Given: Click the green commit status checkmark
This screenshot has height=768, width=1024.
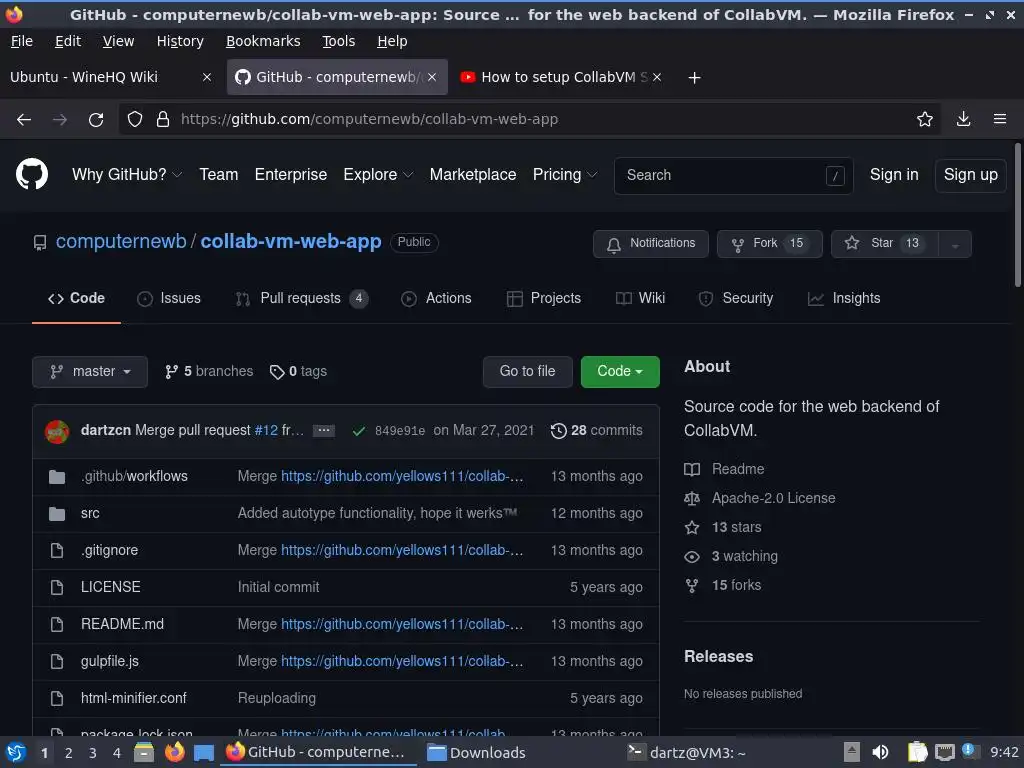Looking at the screenshot, I should [x=359, y=431].
